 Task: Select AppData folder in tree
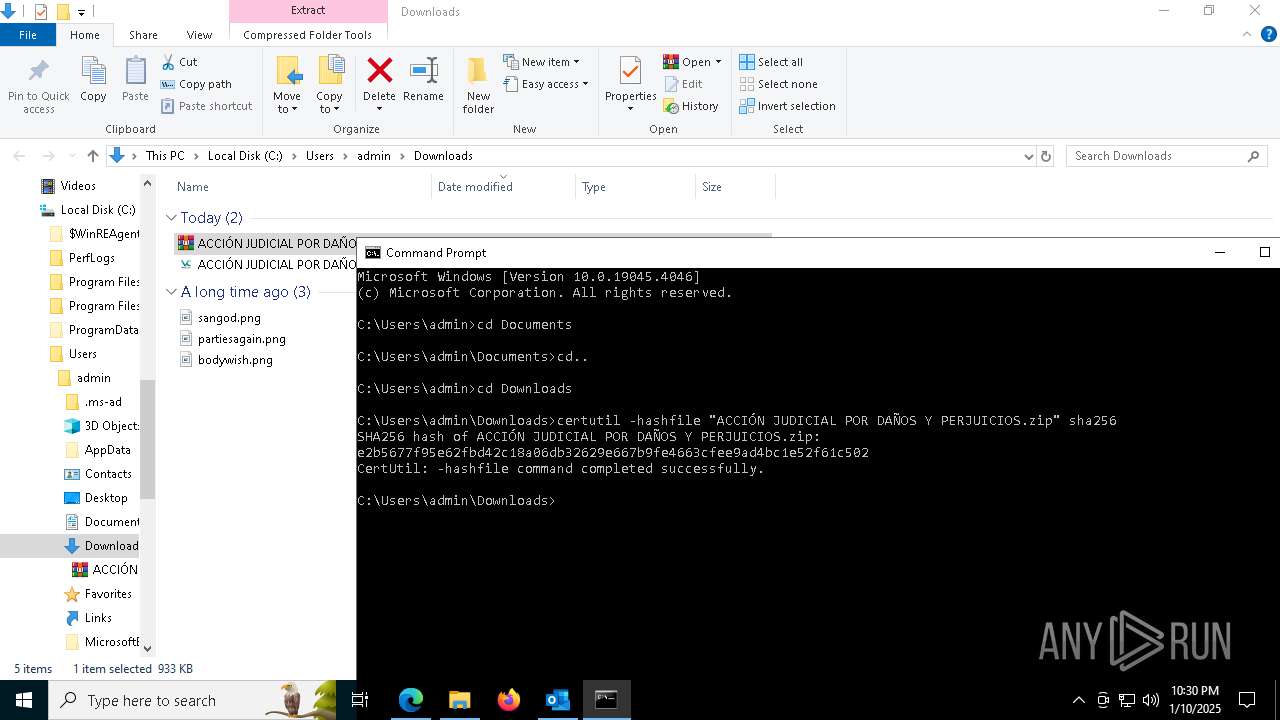coord(107,450)
